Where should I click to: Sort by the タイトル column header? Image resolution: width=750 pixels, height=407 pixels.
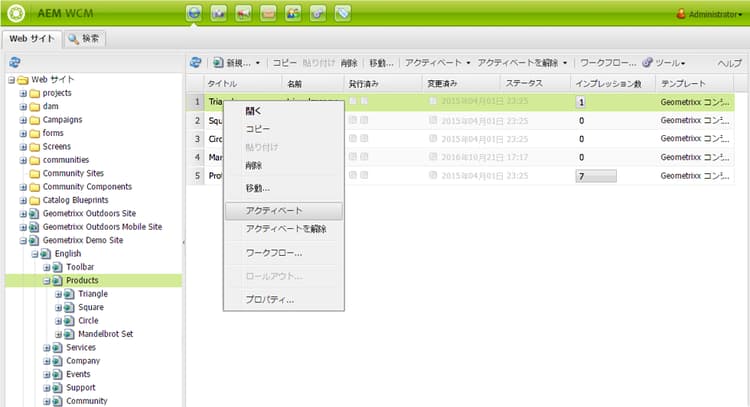243,84
